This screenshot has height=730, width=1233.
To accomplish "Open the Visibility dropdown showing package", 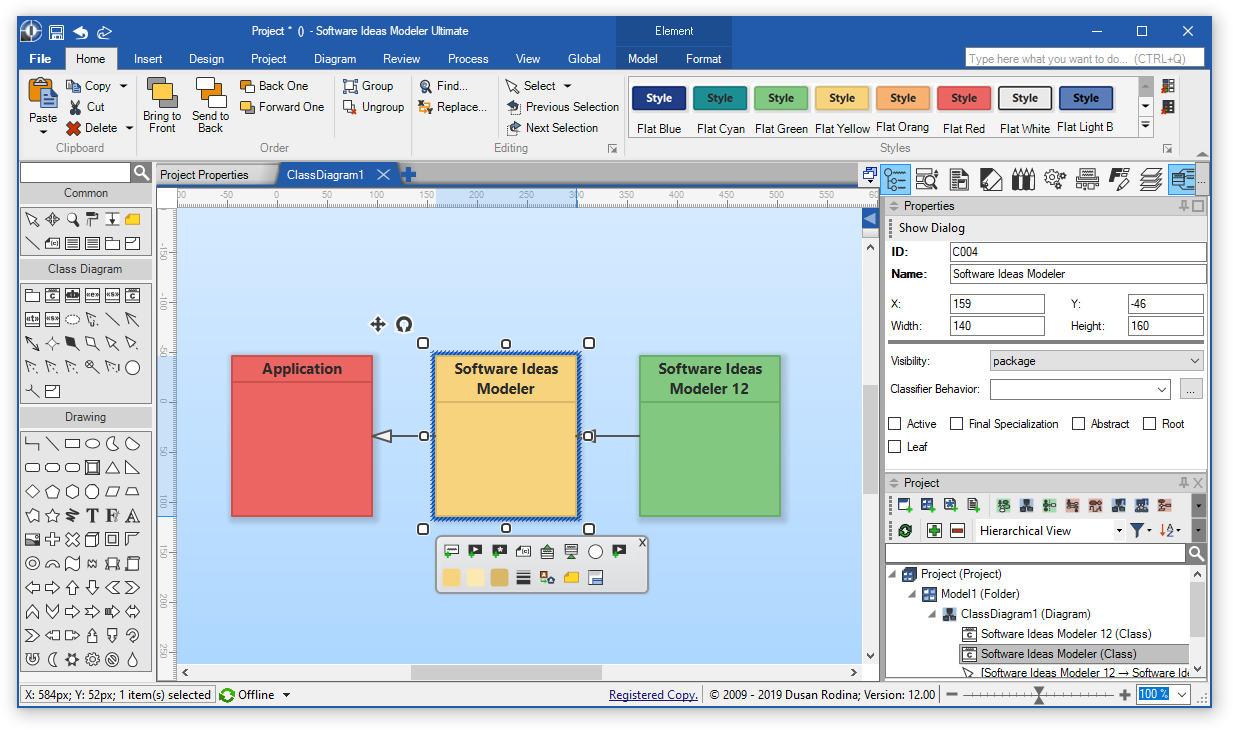I will [1097, 361].
